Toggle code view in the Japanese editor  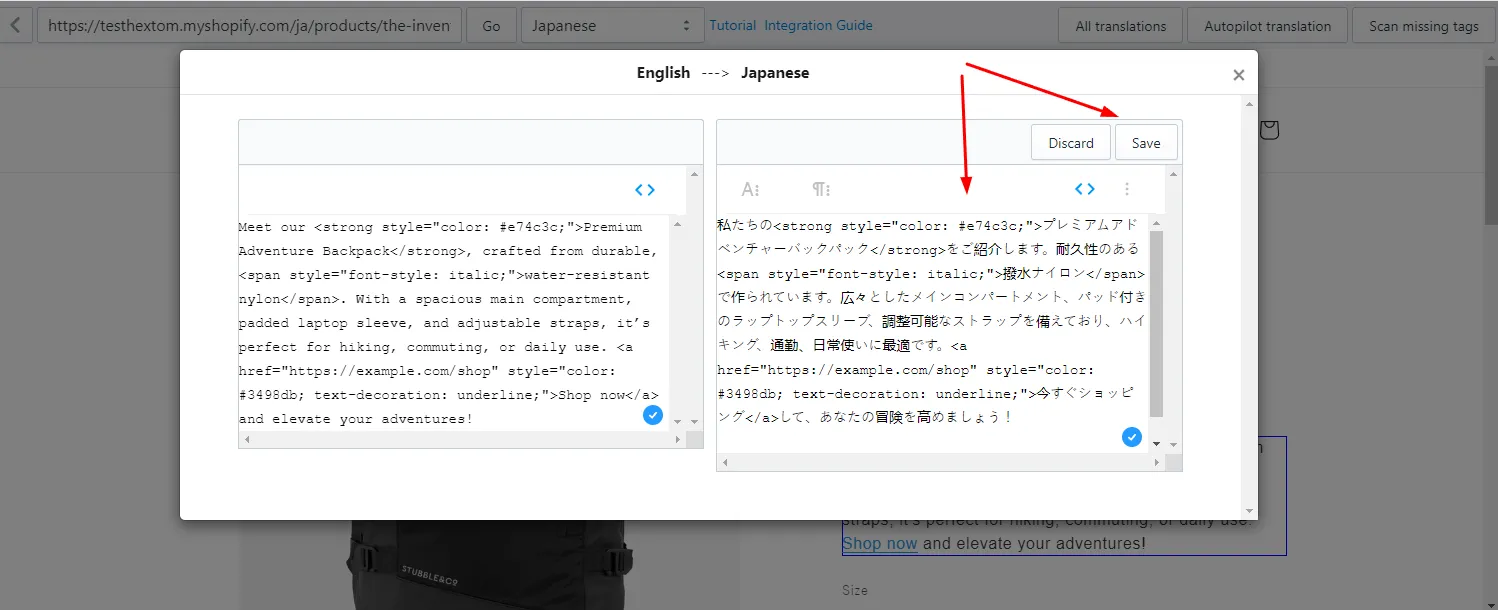coord(1085,189)
